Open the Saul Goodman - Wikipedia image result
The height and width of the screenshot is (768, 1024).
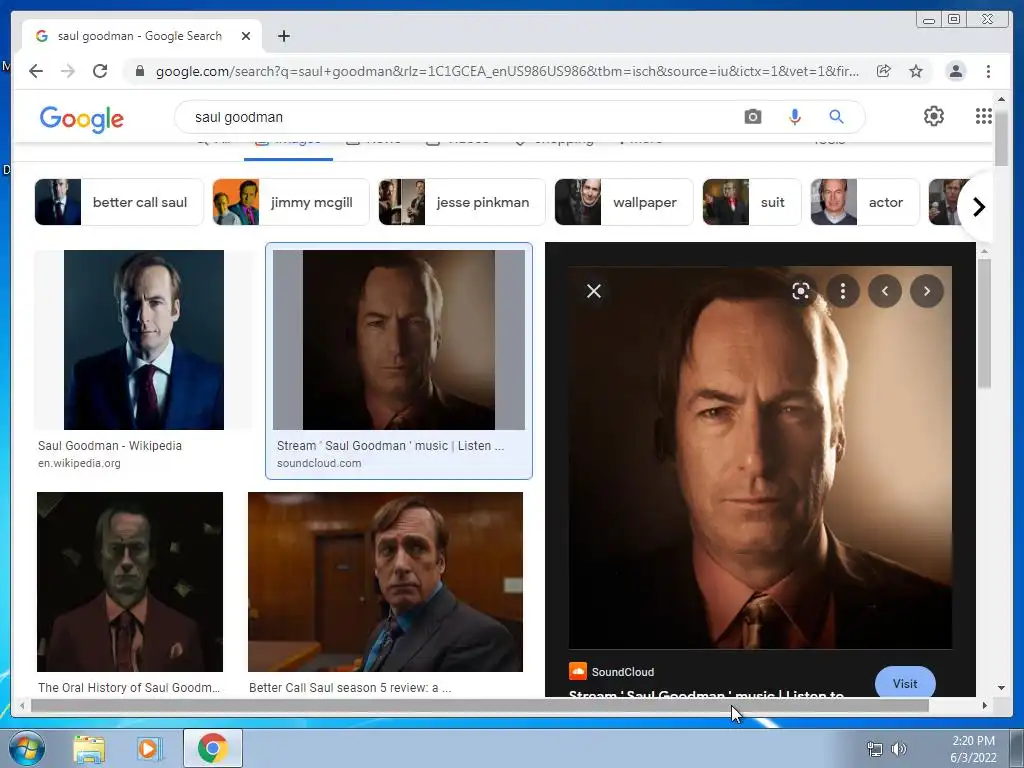pyautogui.click(x=144, y=340)
